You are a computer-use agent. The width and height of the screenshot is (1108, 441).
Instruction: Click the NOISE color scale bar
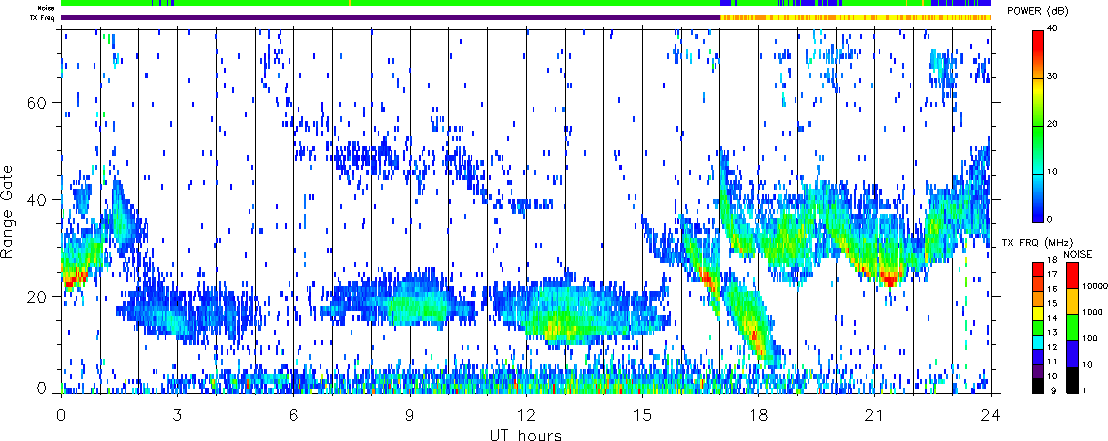pos(1073,328)
